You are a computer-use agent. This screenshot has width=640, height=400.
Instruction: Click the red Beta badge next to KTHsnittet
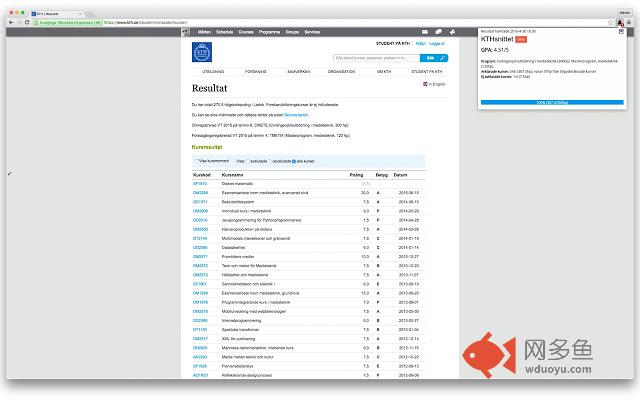coord(521,39)
